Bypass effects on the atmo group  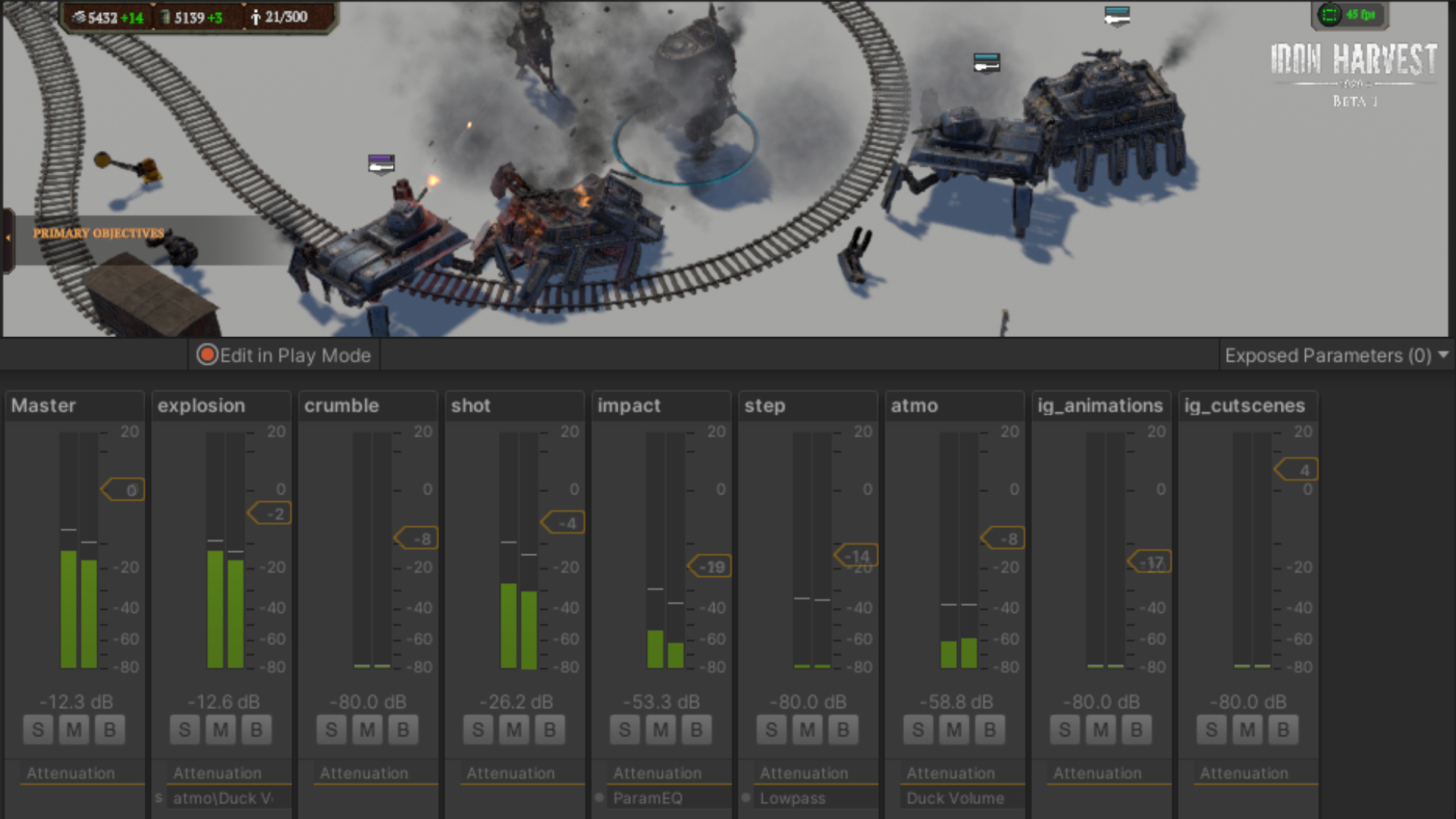coord(990,730)
